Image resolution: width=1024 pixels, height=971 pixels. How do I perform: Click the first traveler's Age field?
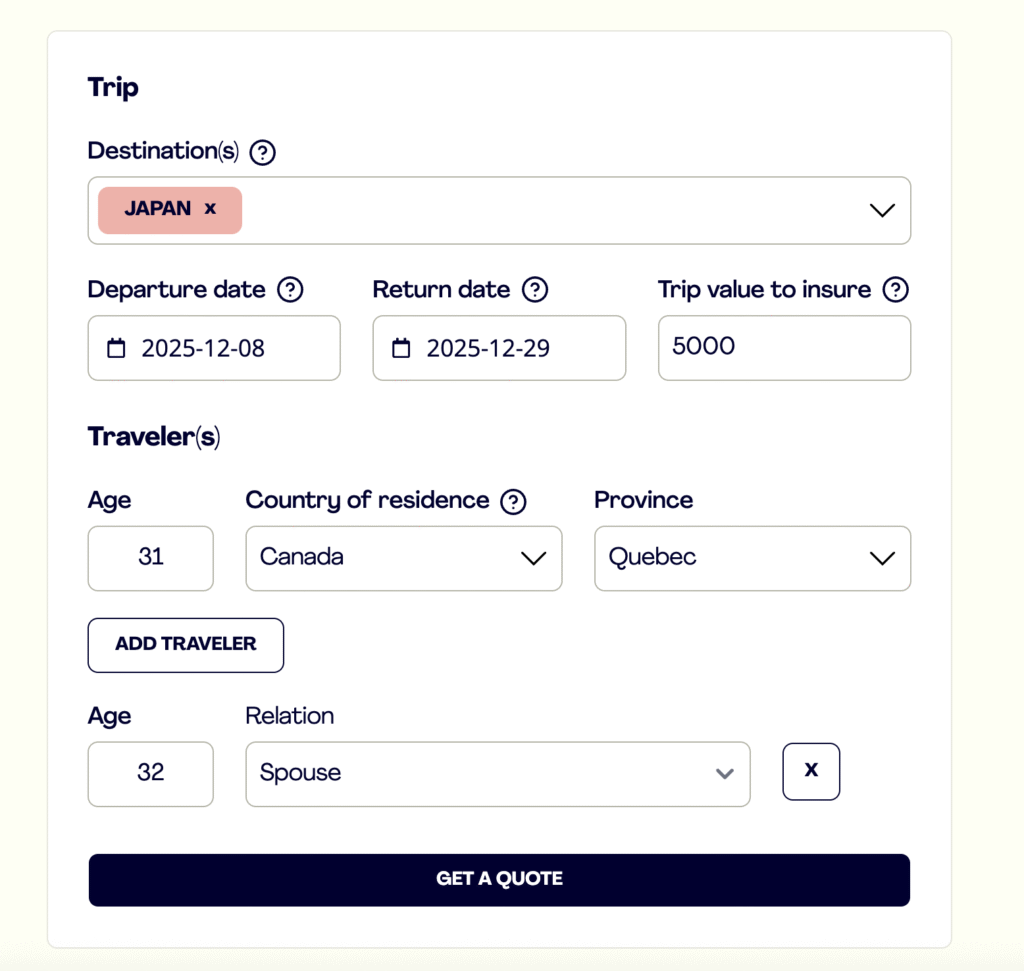point(151,558)
